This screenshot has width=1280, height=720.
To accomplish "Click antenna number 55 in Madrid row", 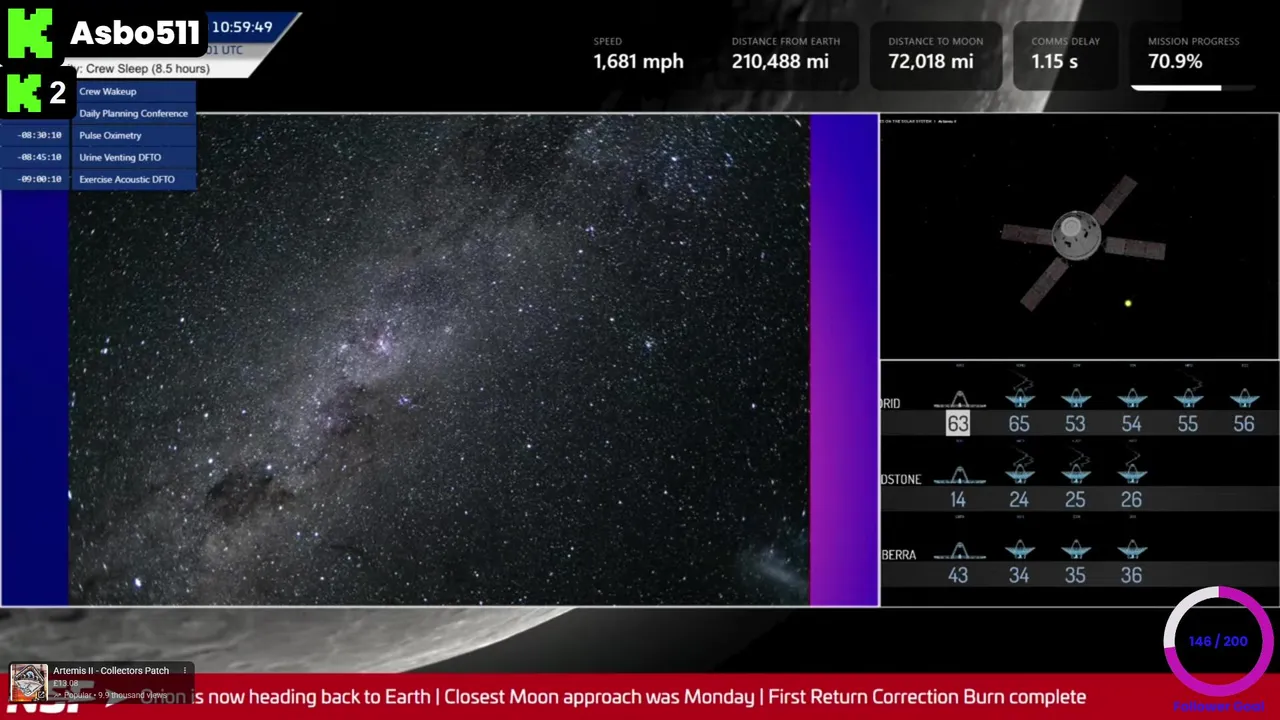I will click(1187, 424).
